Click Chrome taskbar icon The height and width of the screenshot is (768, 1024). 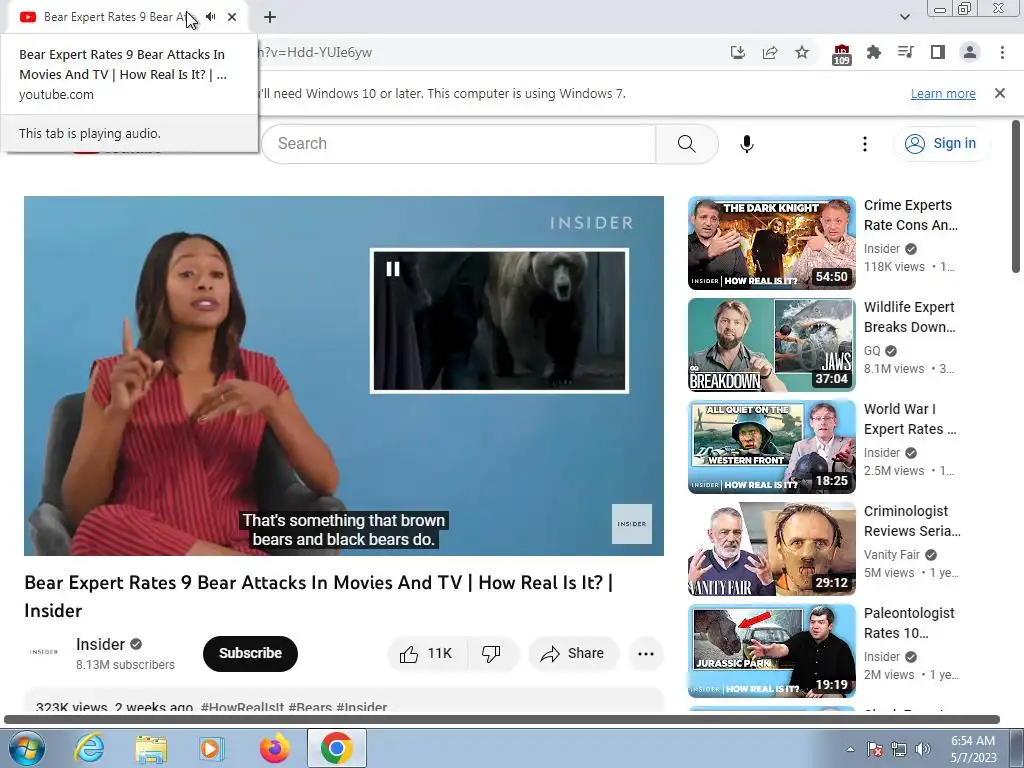click(x=336, y=748)
